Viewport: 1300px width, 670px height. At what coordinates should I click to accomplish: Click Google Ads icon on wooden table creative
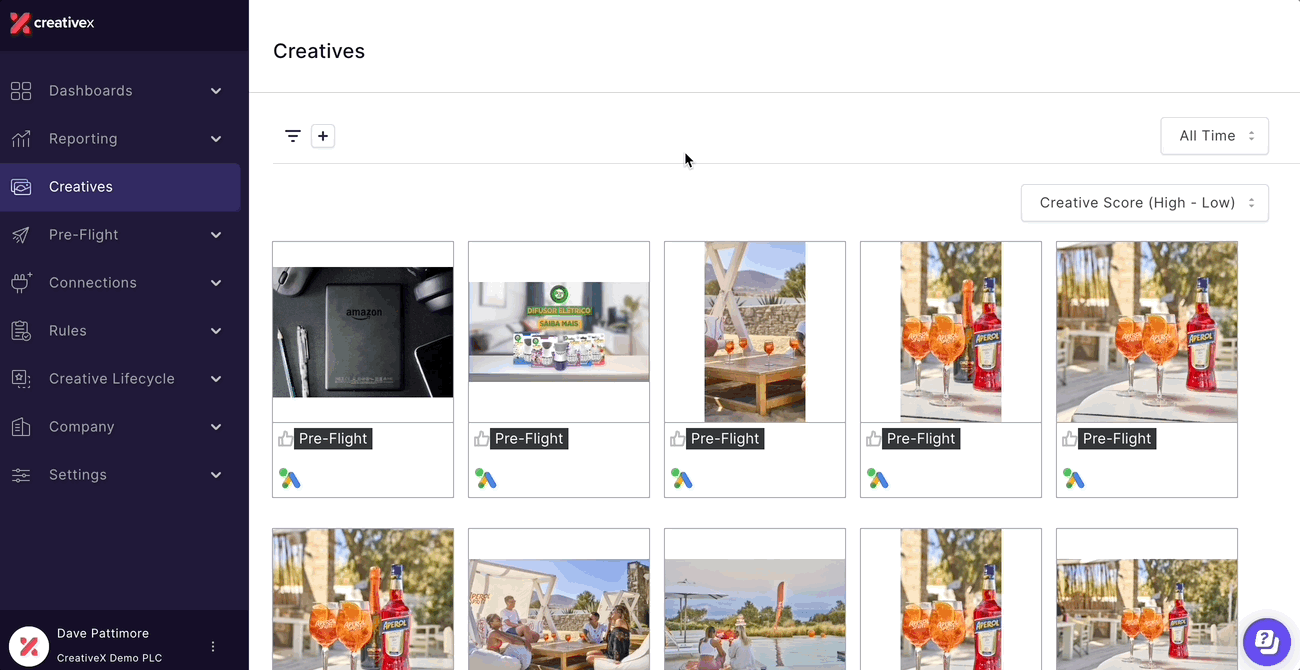pos(682,479)
